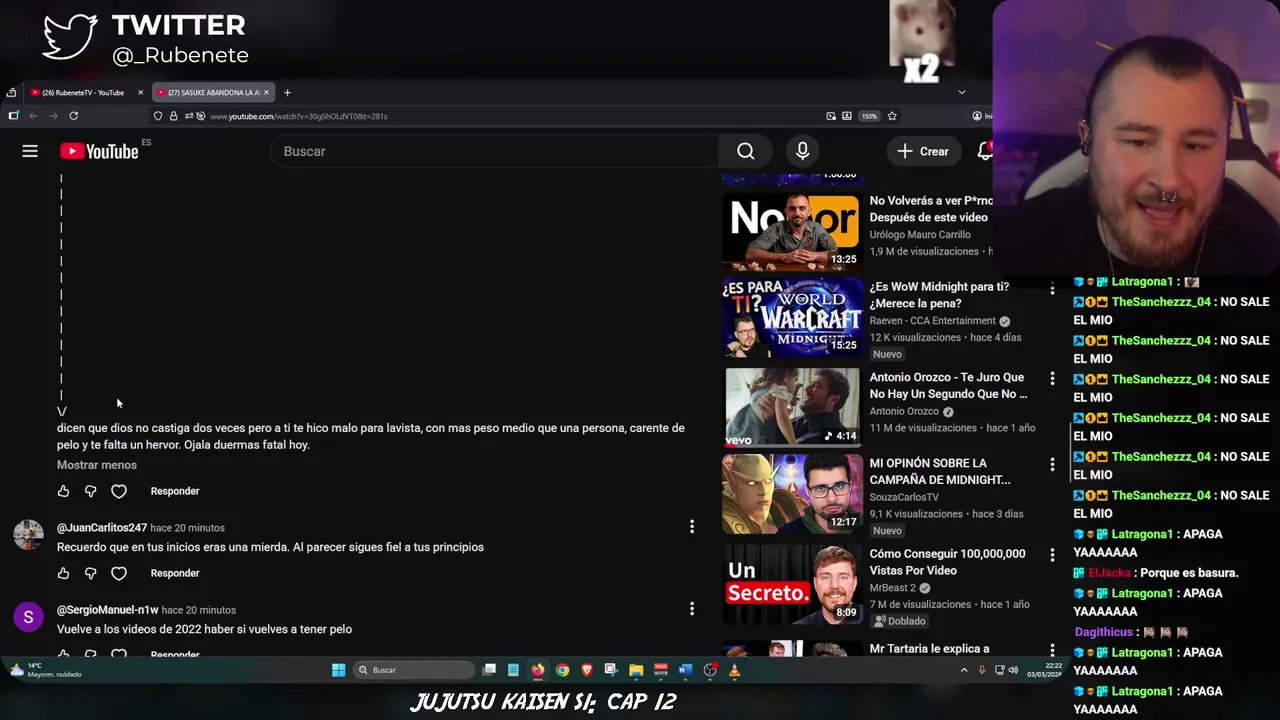Like the 'dicen que dios' comment
The width and height of the screenshot is (1280, 720).
tap(63, 491)
